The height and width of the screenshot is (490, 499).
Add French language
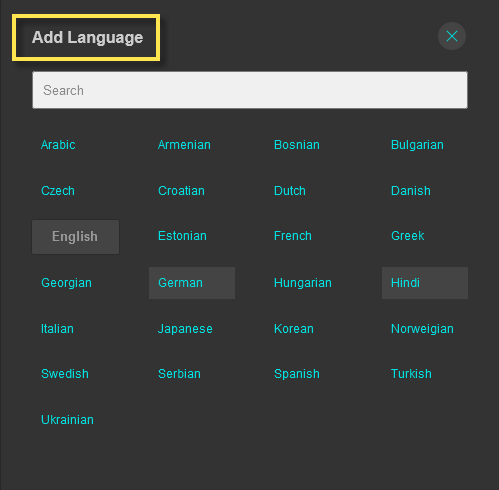coord(293,236)
